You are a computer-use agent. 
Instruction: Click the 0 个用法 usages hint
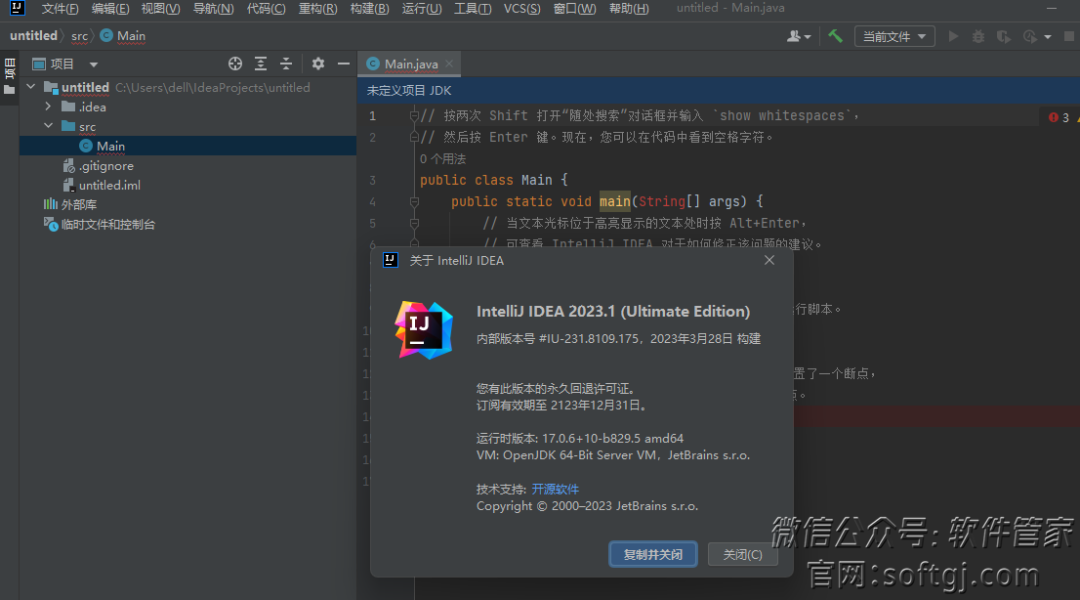[x=443, y=159]
